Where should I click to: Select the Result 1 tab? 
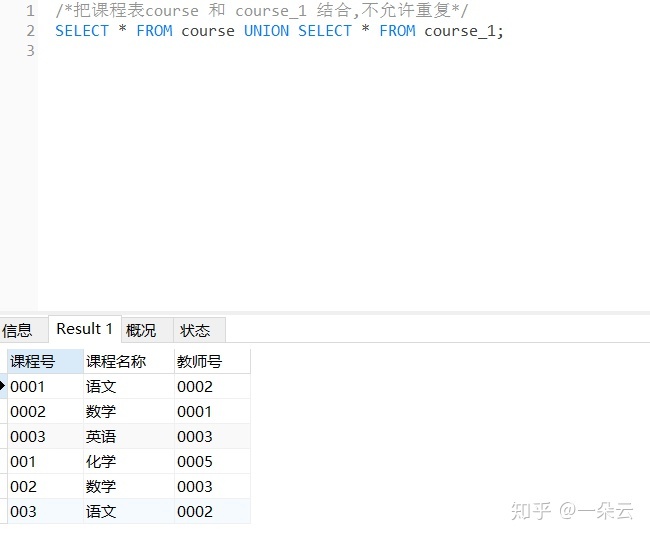(85, 329)
